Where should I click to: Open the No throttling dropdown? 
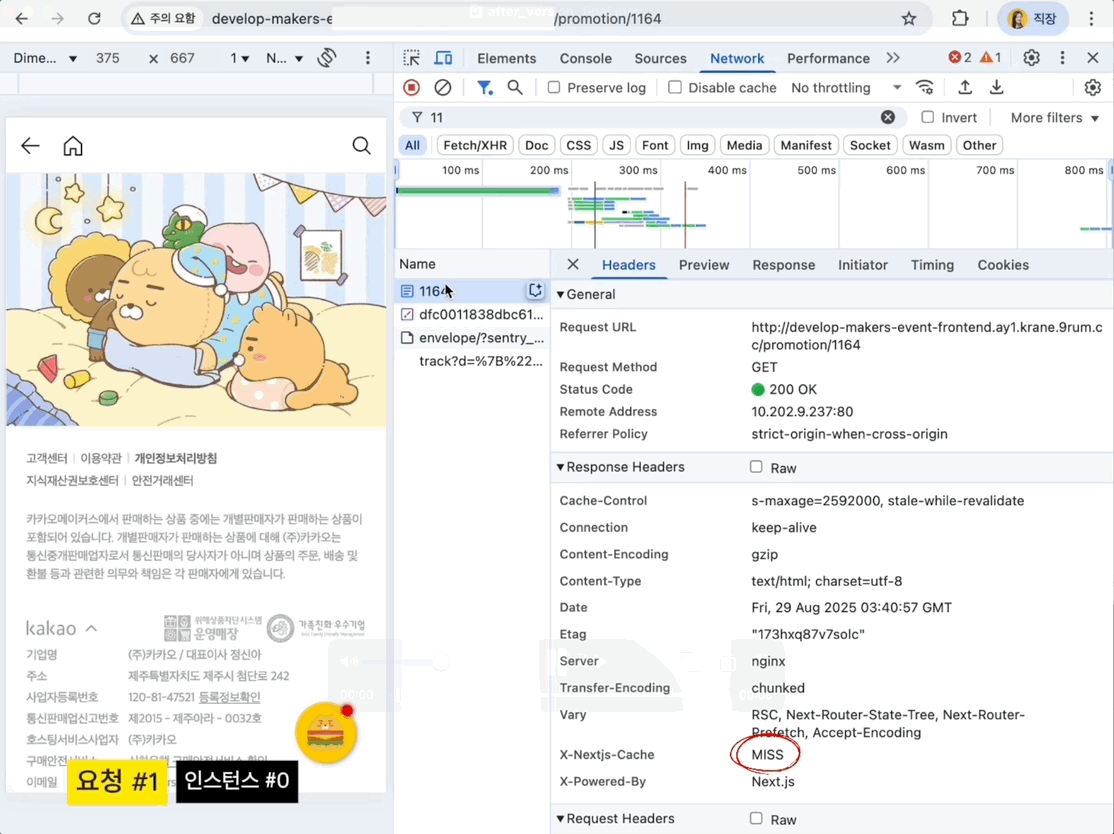[846, 87]
